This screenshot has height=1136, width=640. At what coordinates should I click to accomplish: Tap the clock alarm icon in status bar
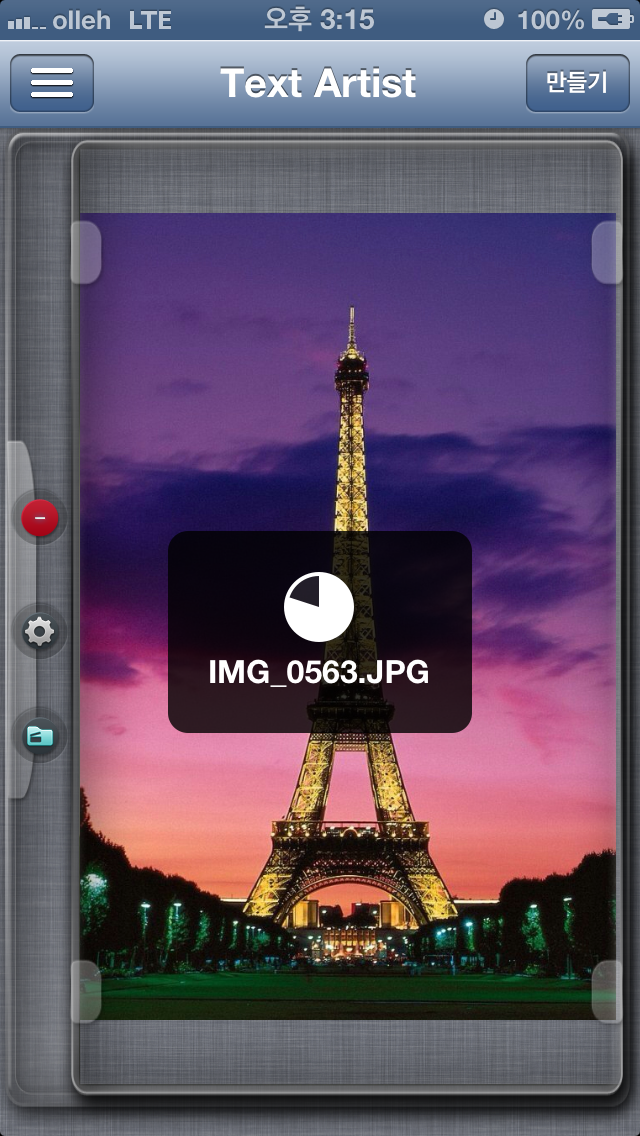point(494,20)
